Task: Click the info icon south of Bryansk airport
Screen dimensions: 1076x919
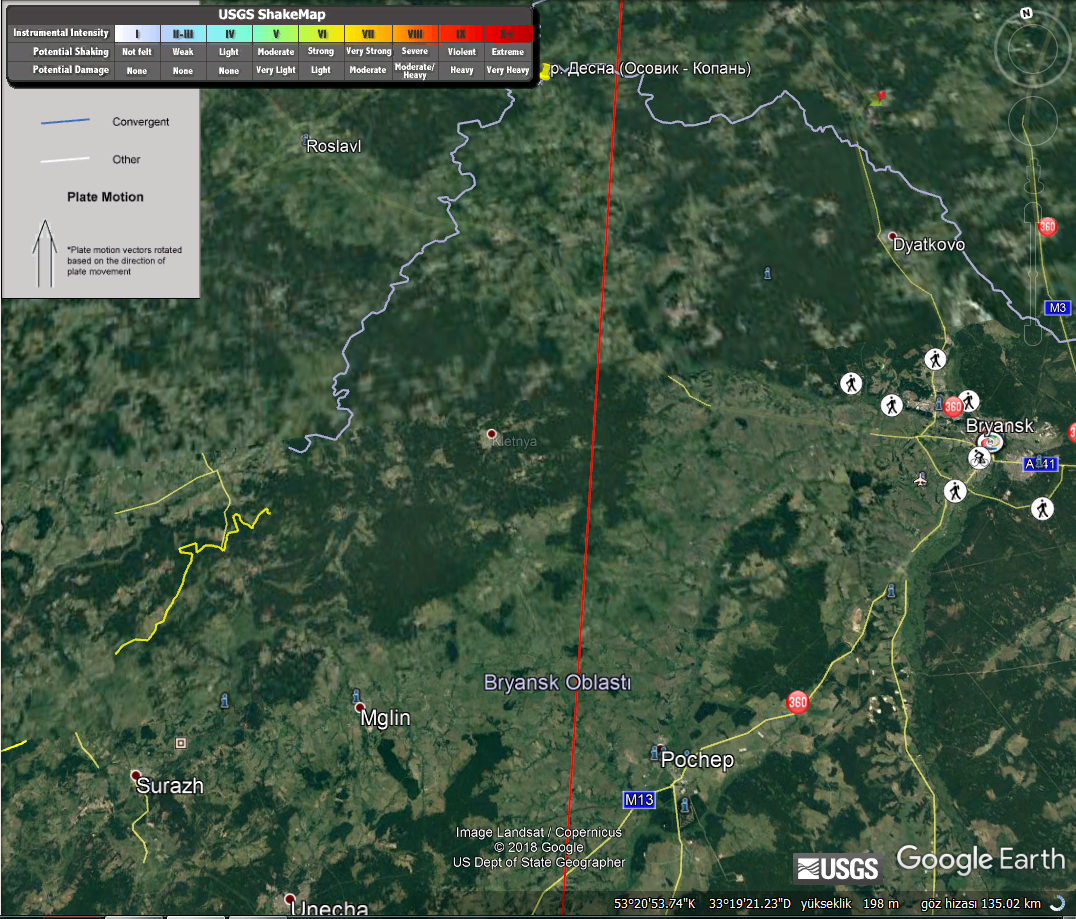Action: tap(891, 590)
